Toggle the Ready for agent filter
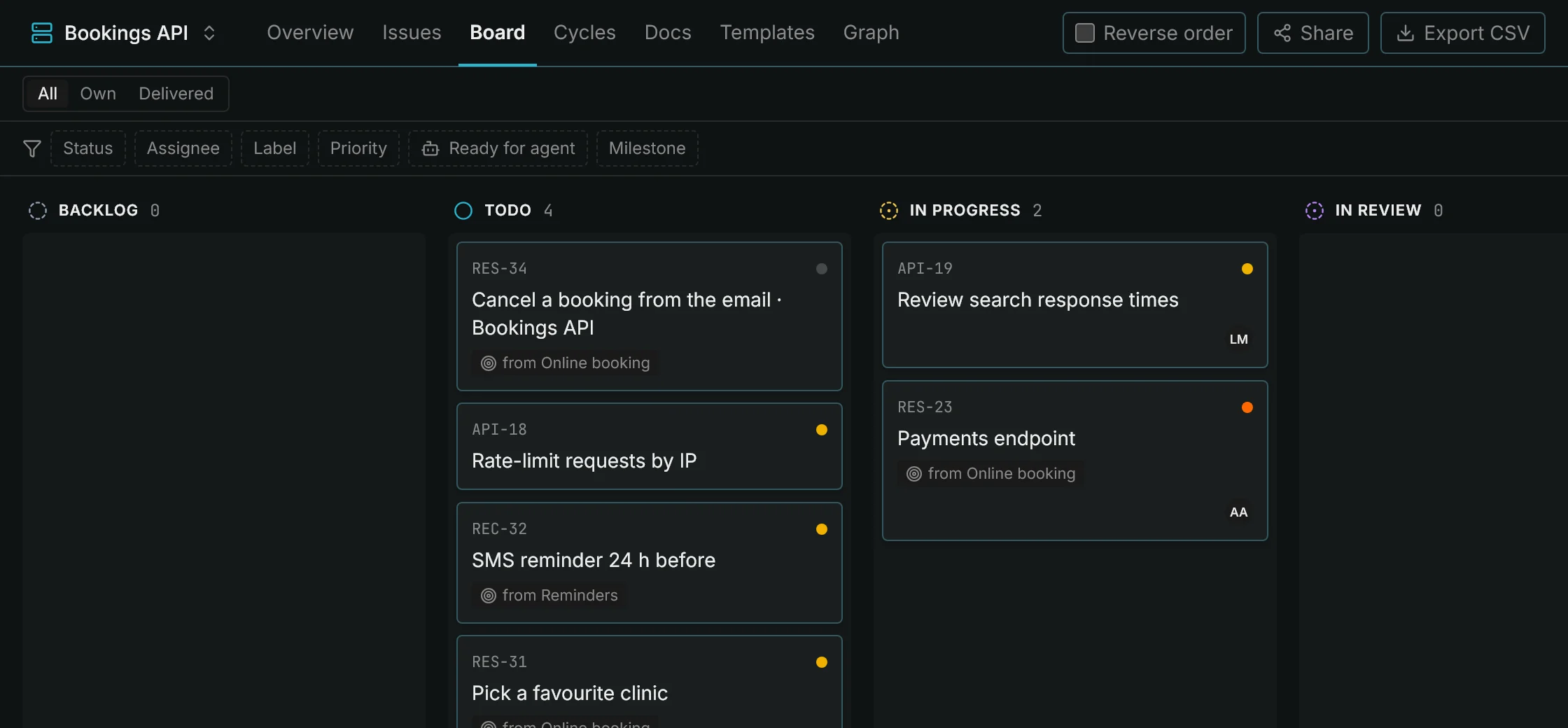Viewport: 1568px width, 728px height. 498,148
